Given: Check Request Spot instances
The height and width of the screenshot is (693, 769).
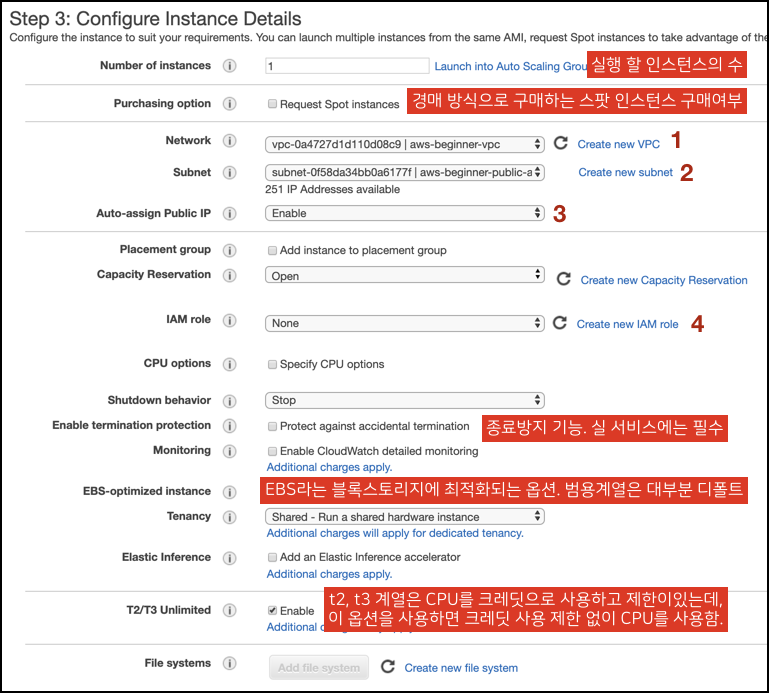Looking at the screenshot, I should pos(272,104).
